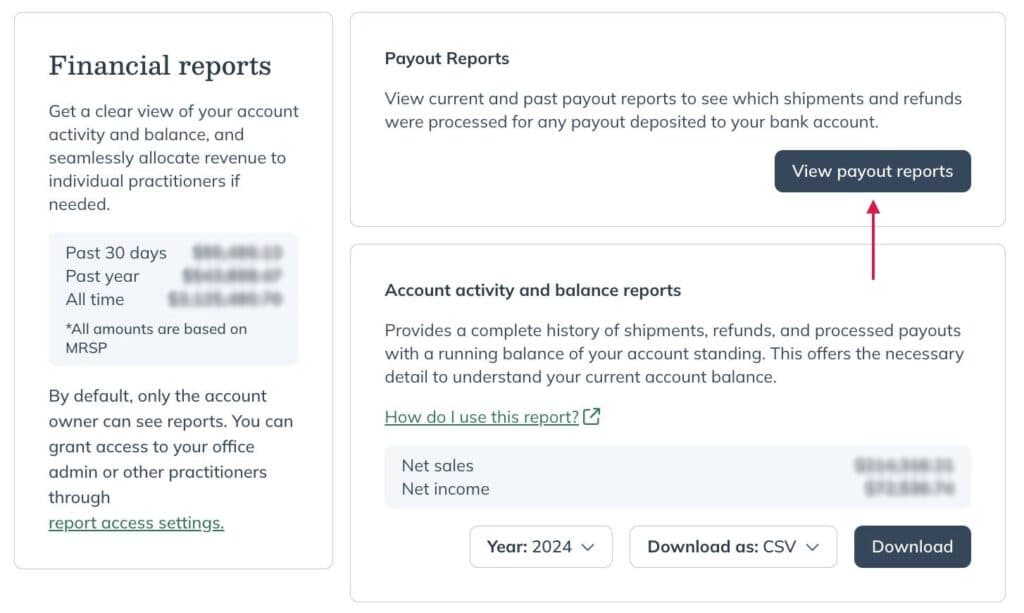This screenshot has height=613, width=1024.
Task: Click the Account activity and balance reports heading
Action: (532, 291)
